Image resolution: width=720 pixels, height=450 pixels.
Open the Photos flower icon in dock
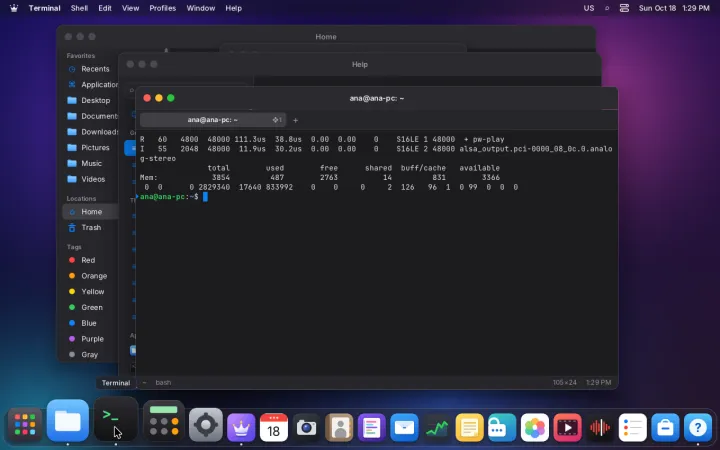tap(535, 428)
